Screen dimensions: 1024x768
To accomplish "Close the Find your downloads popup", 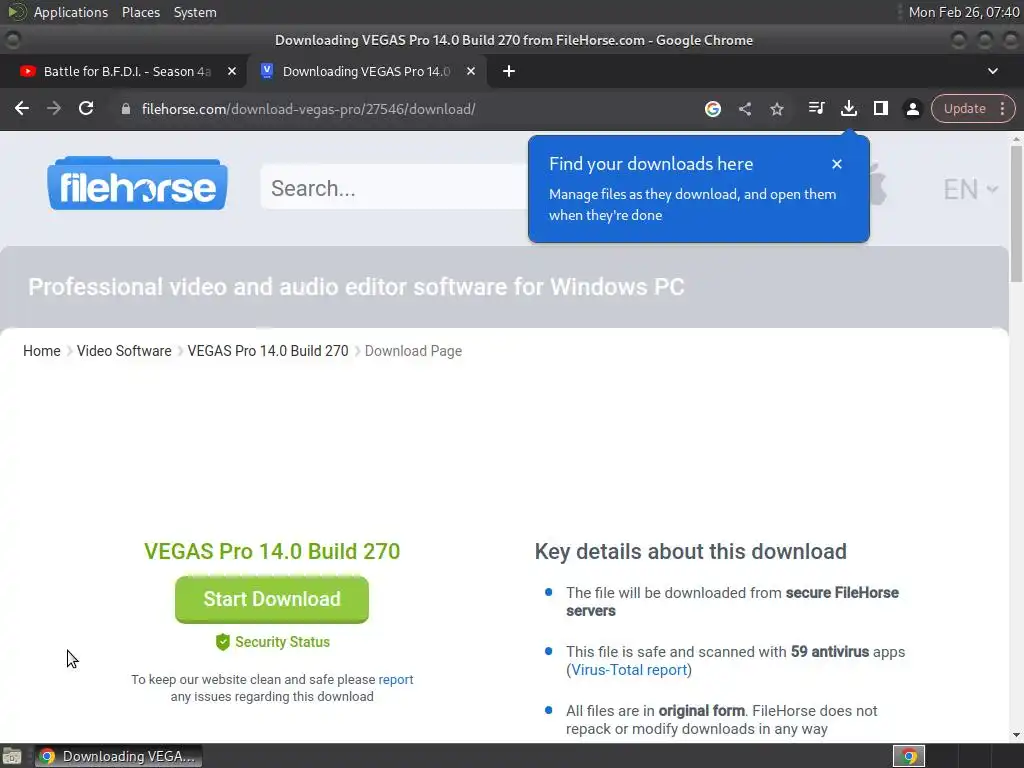I will click(x=837, y=164).
